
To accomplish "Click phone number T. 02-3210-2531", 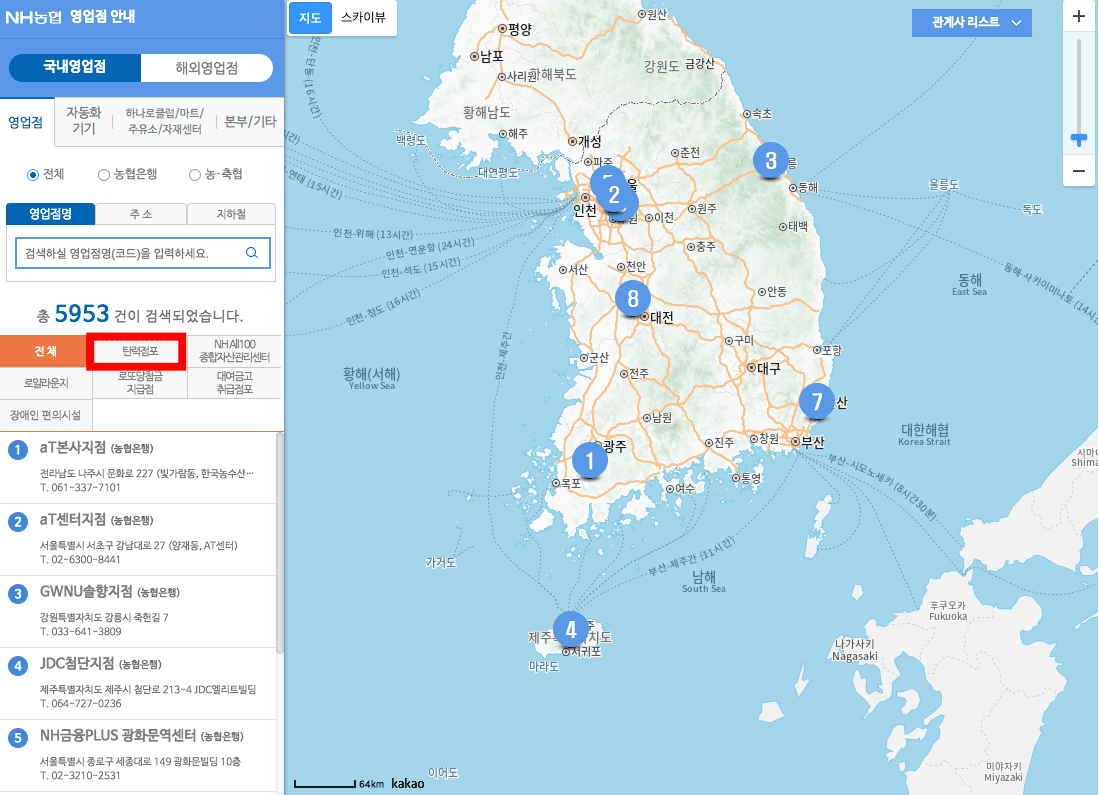I will coord(80,775).
